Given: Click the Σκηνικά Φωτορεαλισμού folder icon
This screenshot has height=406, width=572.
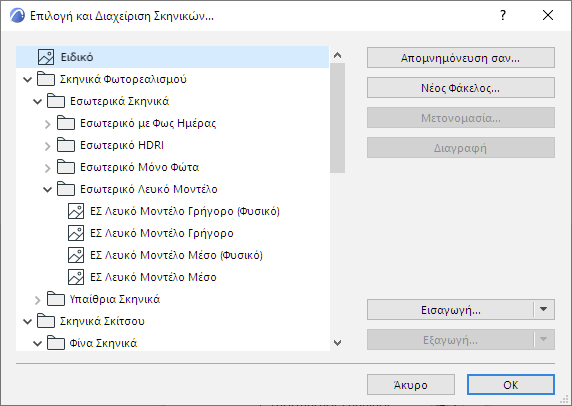Looking at the screenshot, I should point(46,79).
